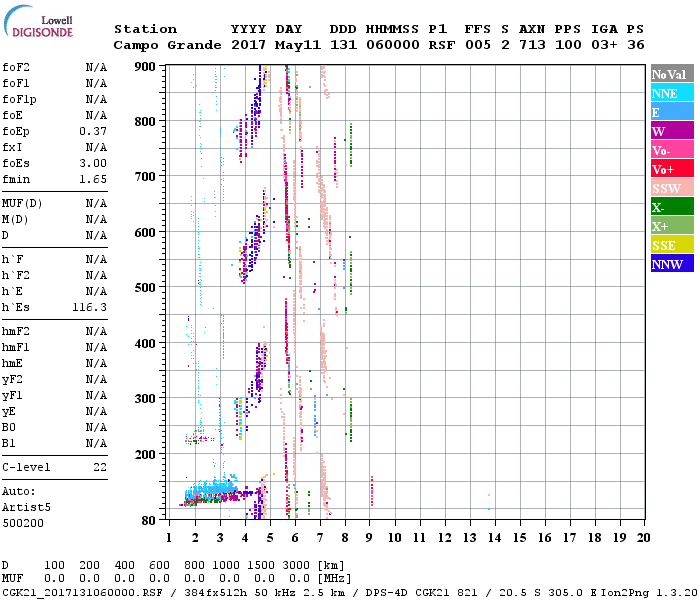700x600 pixels.
Task: Click the 500200 version number
Action: [23, 523]
